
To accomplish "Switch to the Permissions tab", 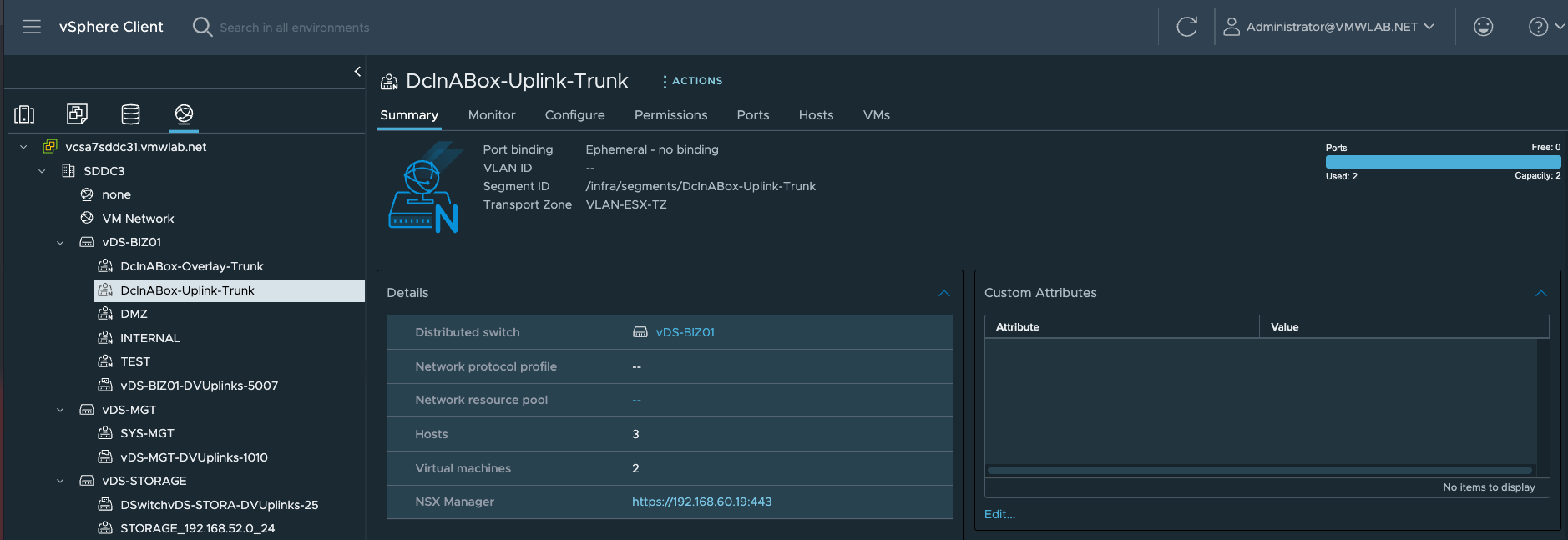I will pyautogui.click(x=671, y=115).
